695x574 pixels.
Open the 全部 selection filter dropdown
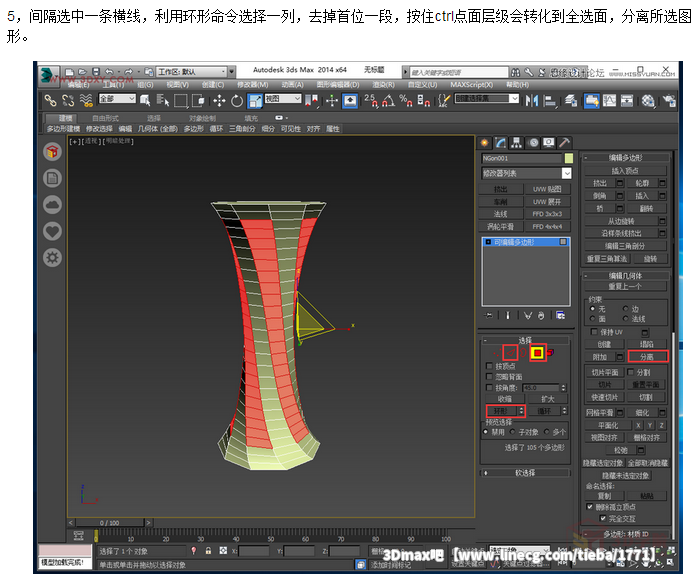pyautogui.click(x=117, y=98)
